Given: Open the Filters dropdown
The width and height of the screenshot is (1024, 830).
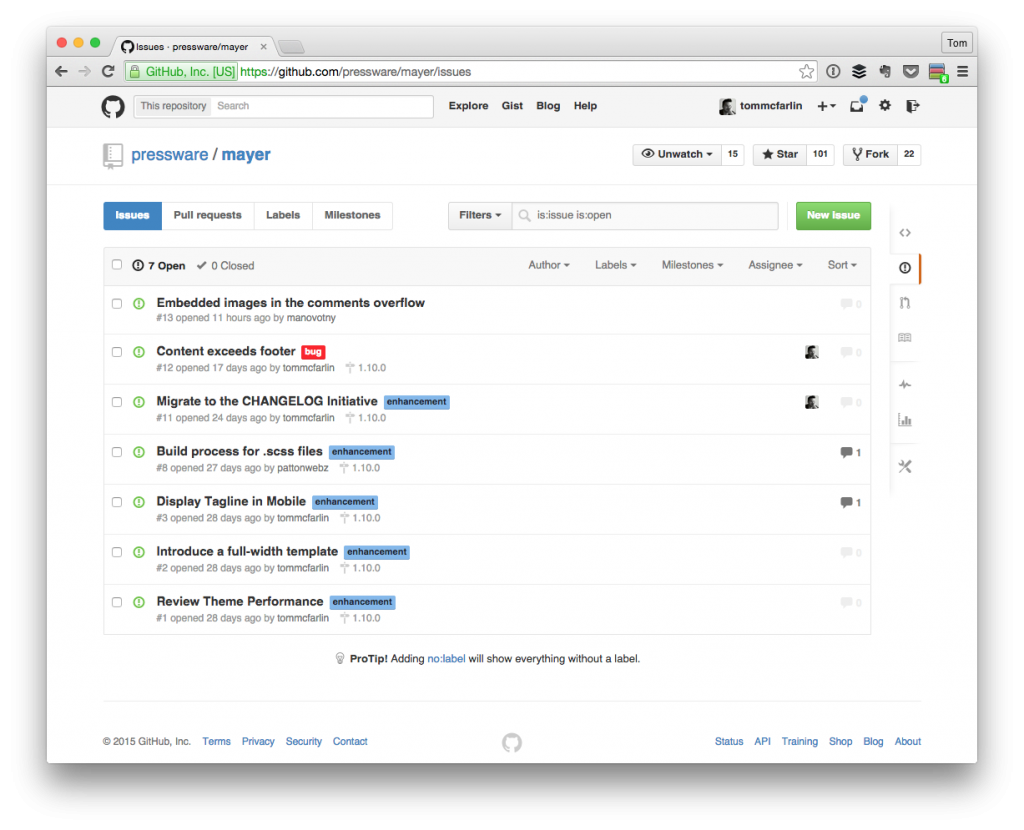Looking at the screenshot, I should tap(480, 215).
